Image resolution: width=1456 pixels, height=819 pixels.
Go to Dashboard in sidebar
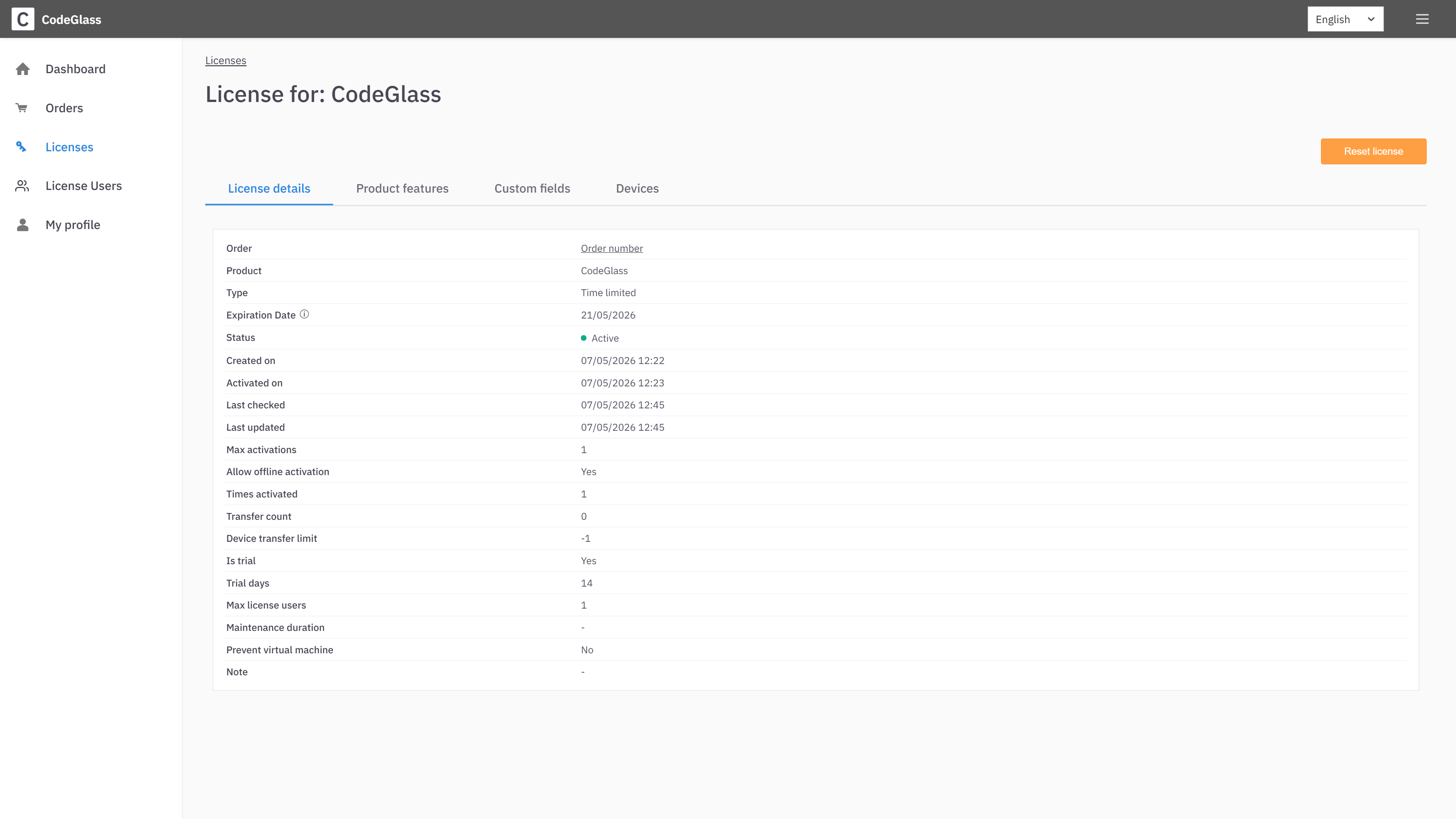pos(75,69)
